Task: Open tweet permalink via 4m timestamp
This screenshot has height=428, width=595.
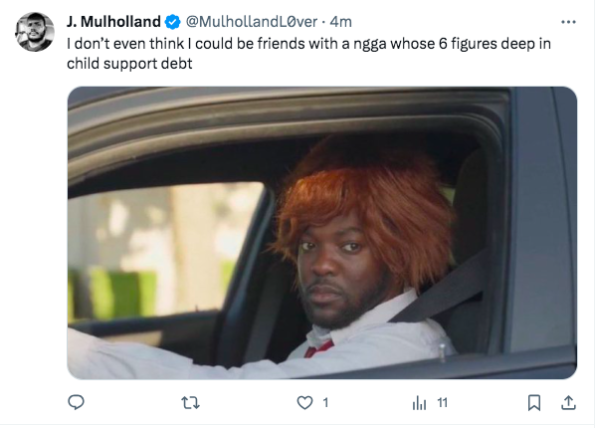Action: pyautogui.click(x=341, y=22)
